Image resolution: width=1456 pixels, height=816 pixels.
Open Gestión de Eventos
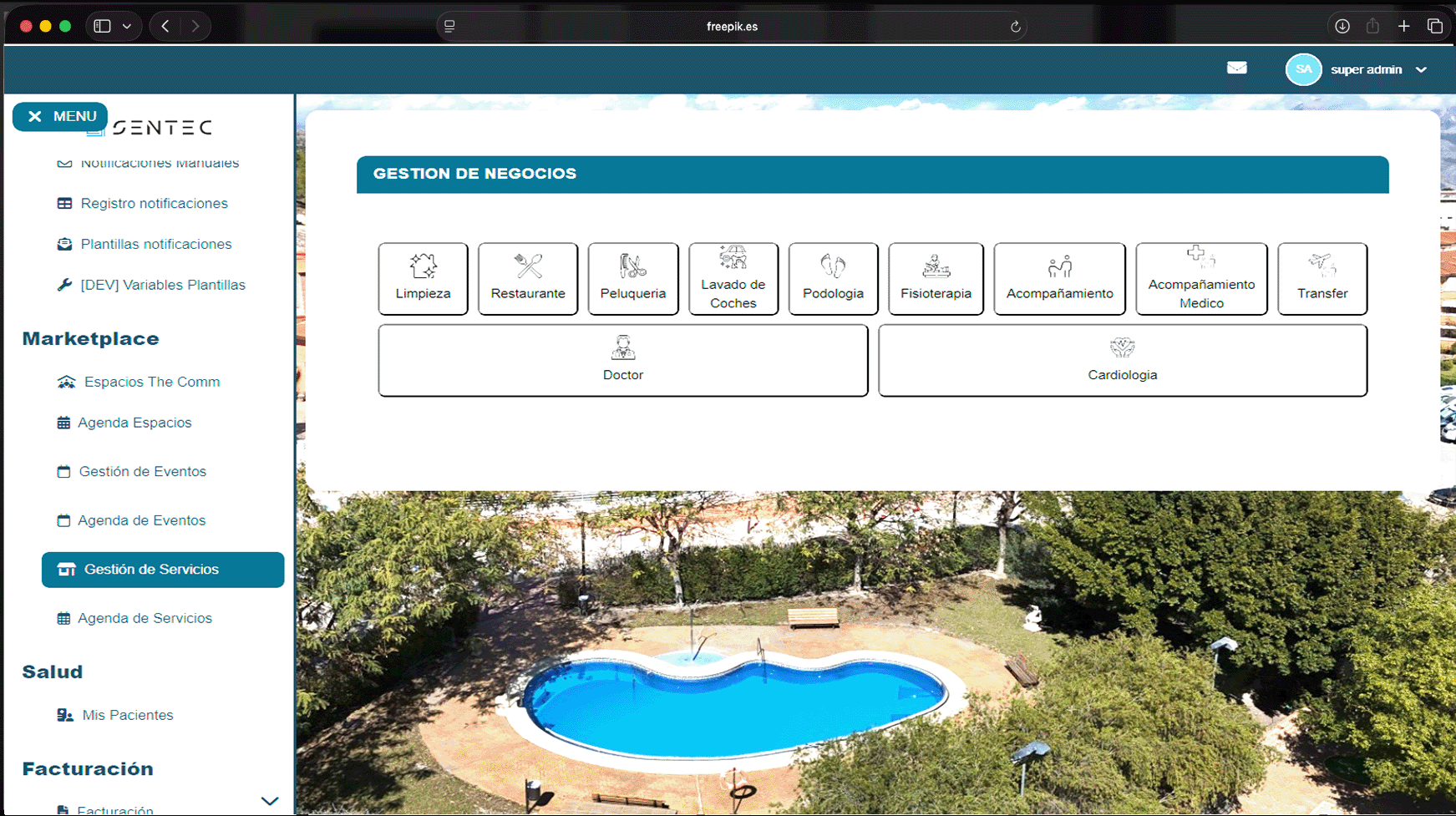142,471
